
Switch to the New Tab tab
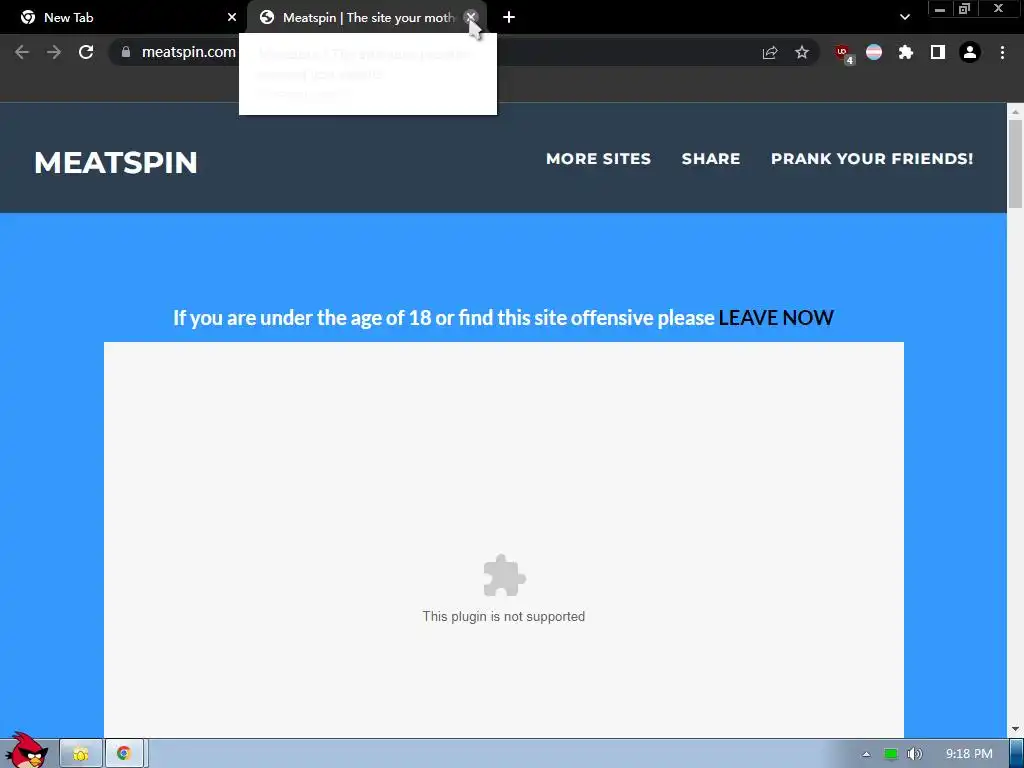pos(123,18)
